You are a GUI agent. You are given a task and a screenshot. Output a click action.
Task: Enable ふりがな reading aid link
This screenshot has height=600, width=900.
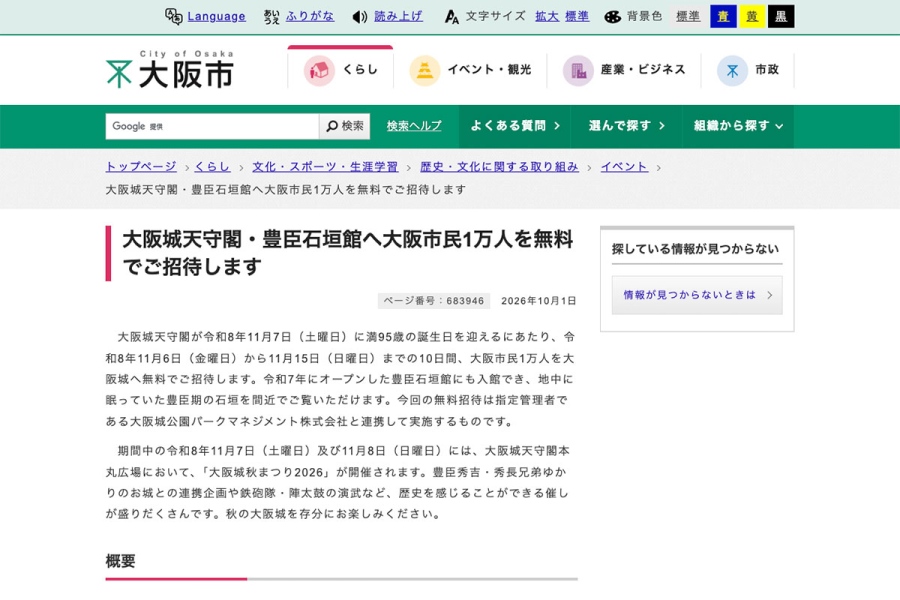click(310, 16)
